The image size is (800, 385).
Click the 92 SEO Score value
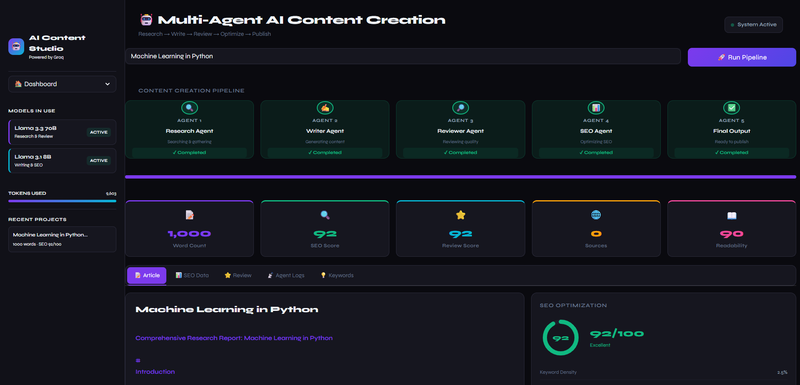pyautogui.click(x=325, y=234)
